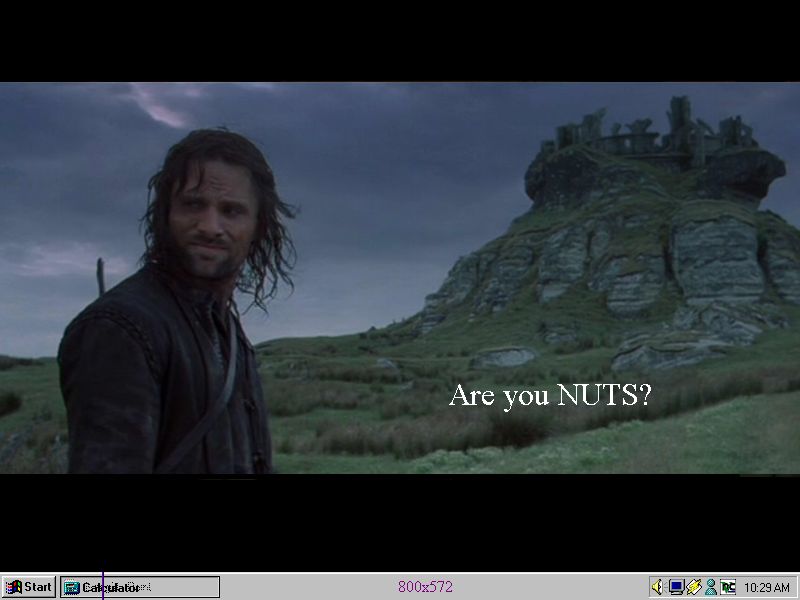Click the black bar above the wallpaper
The width and height of the screenshot is (800, 600).
(x=400, y=40)
